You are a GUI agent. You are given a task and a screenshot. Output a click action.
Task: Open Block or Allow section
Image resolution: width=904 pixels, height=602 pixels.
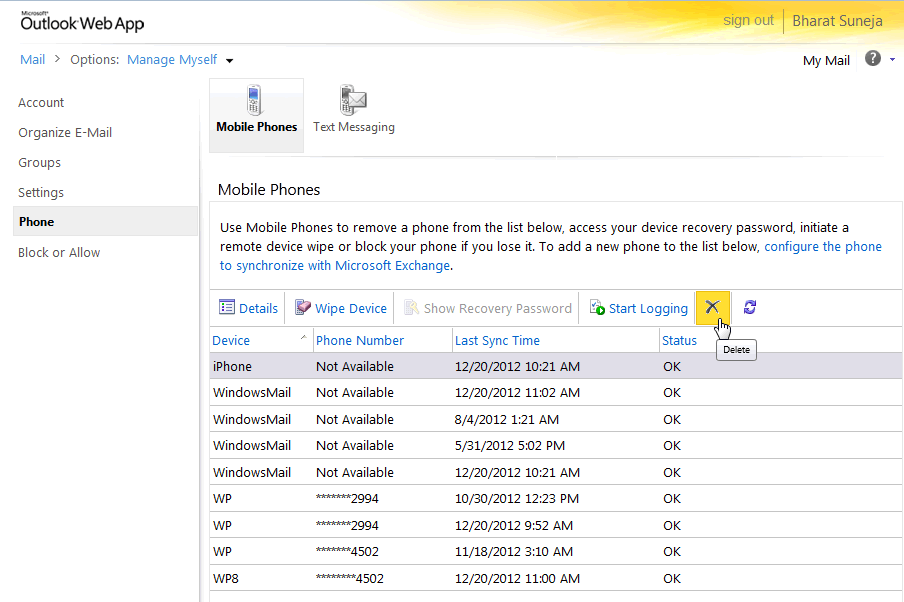(x=59, y=253)
